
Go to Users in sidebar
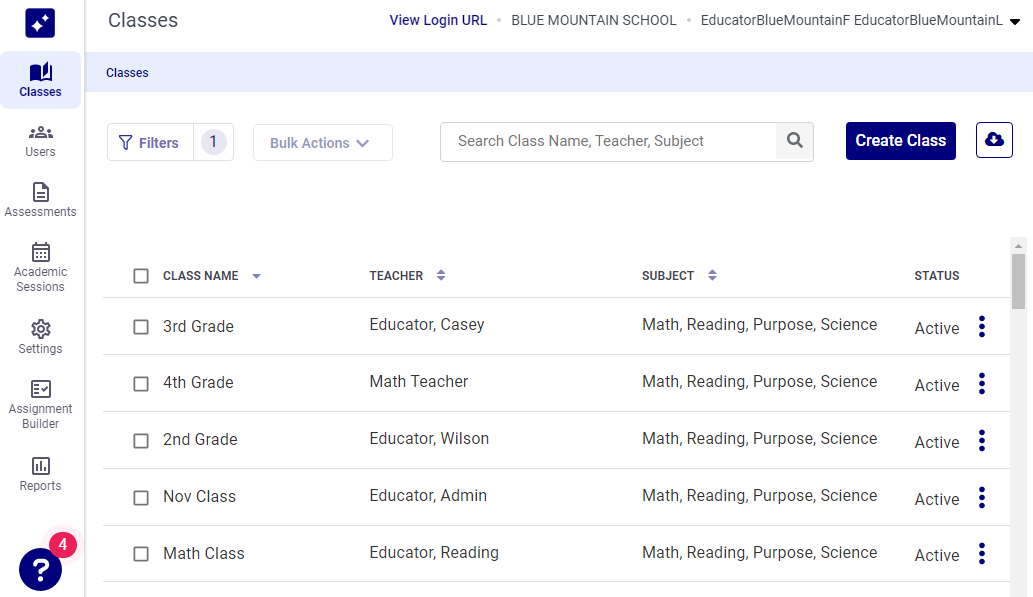point(40,141)
